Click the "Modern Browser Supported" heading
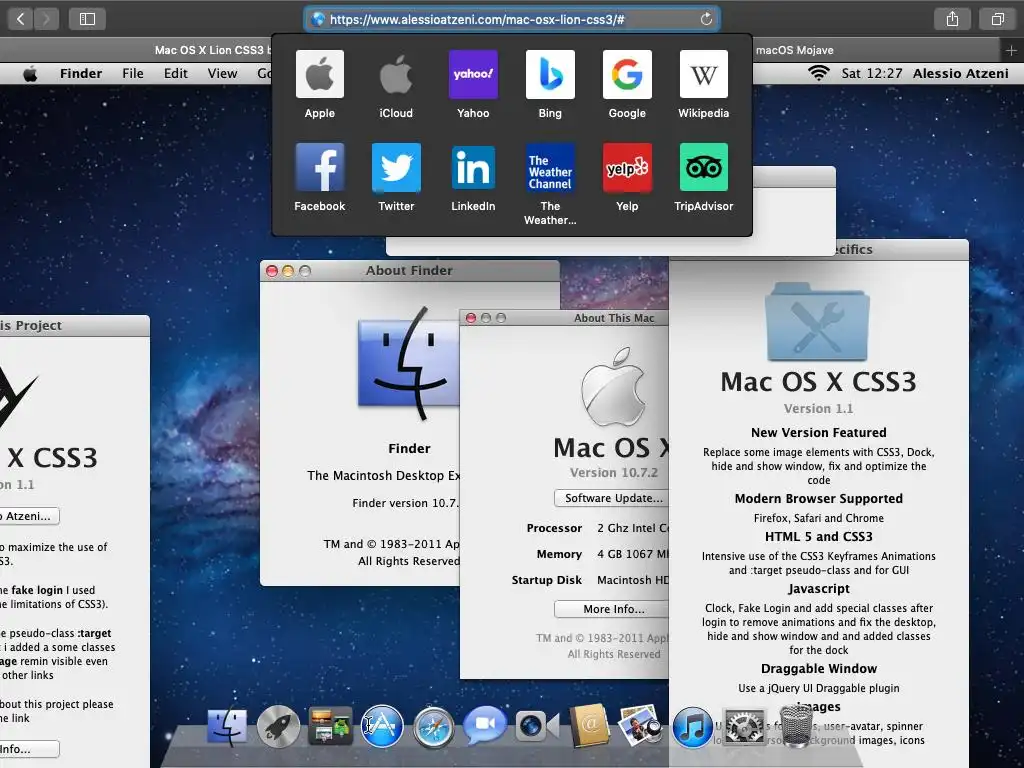Screen dimensions: 1024x768 pos(818,498)
